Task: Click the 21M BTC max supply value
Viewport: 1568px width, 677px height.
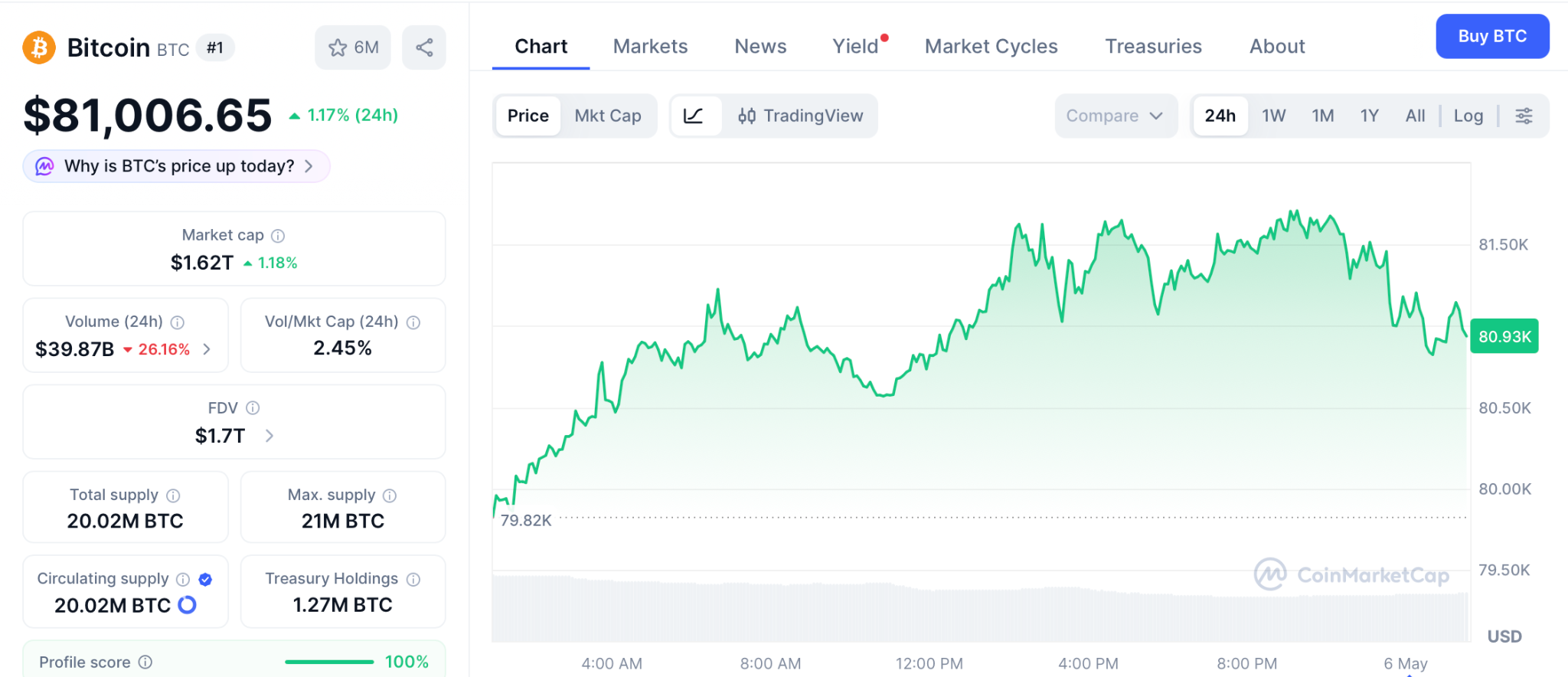Action: [x=343, y=522]
